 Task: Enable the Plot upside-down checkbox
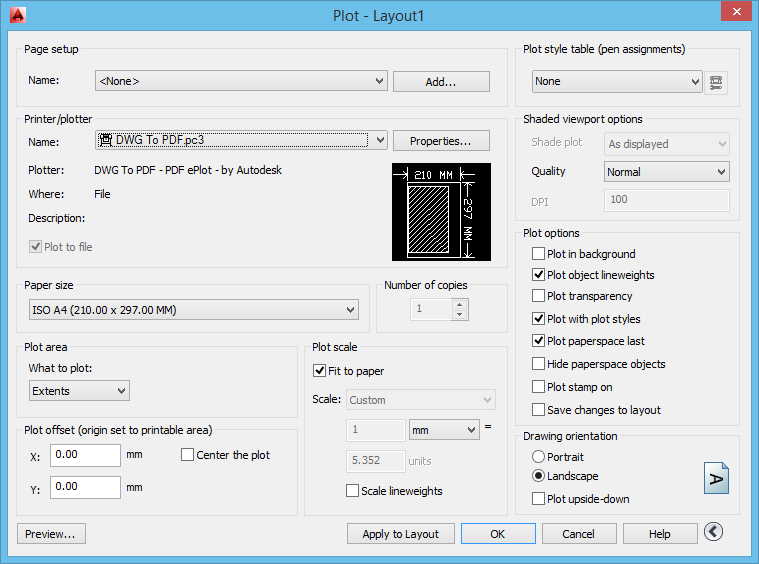click(x=540, y=499)
